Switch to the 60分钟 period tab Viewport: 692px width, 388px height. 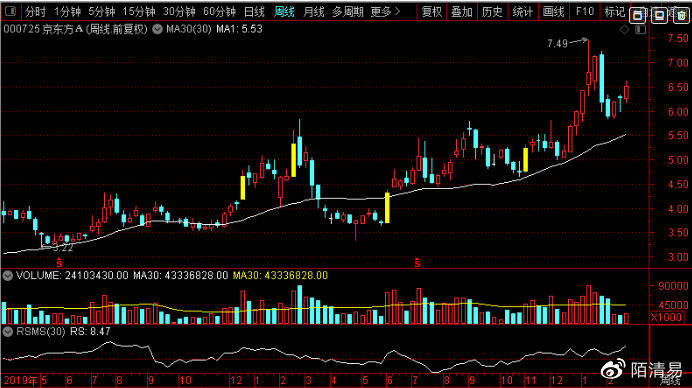click(x=219, y=11)
